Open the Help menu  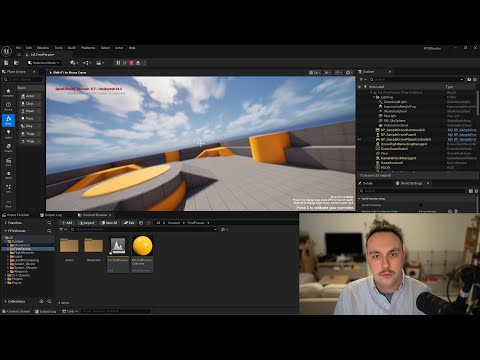tap(132, 48)
